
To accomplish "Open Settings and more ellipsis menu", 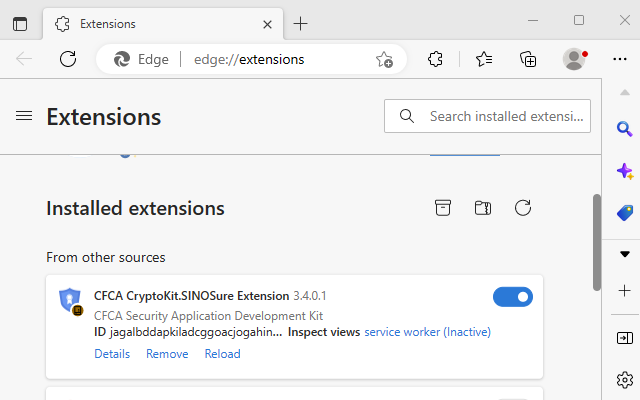I will [620, 59].
